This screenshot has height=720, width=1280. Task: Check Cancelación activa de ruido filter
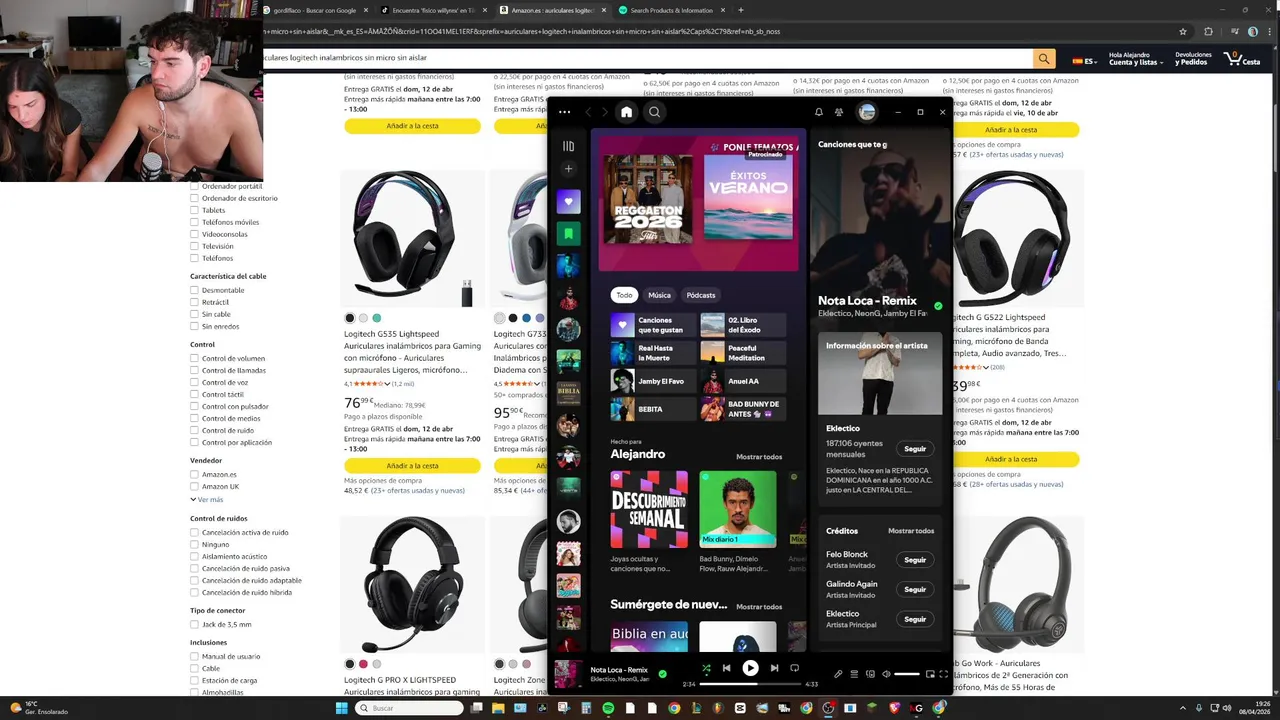pos(194,532)
